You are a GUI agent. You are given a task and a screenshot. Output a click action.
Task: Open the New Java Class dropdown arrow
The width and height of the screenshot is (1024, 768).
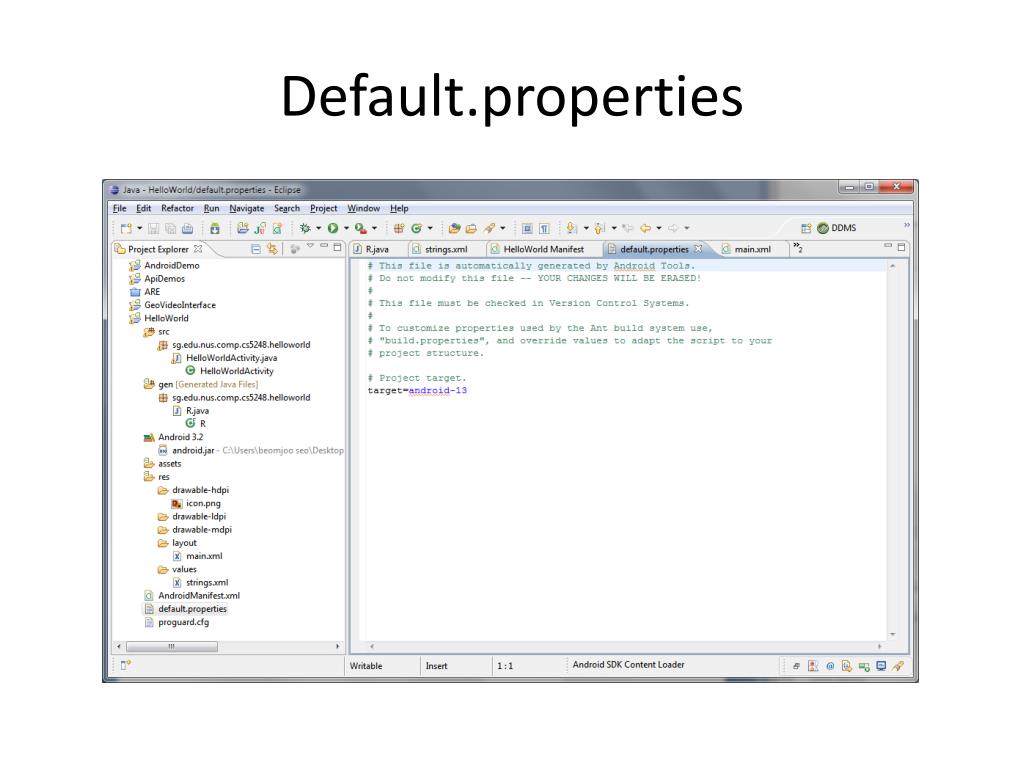pos(430,228)
